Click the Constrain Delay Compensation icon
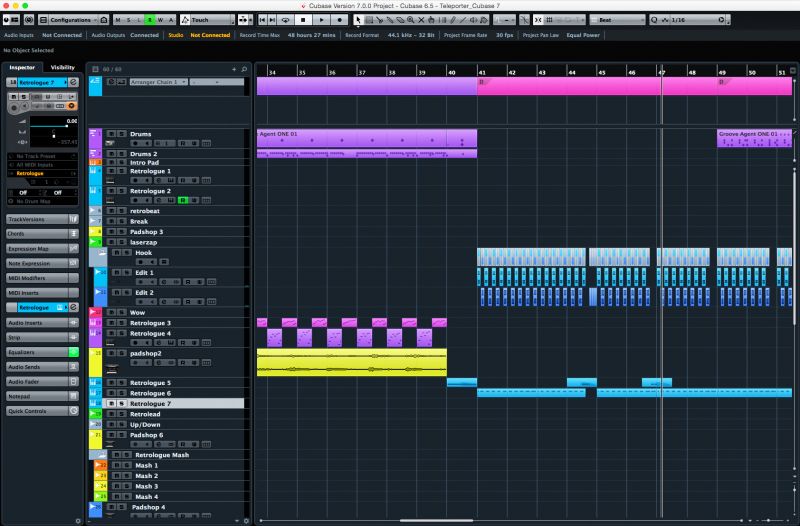Screen dimensions: 800x526 [29, 20]
